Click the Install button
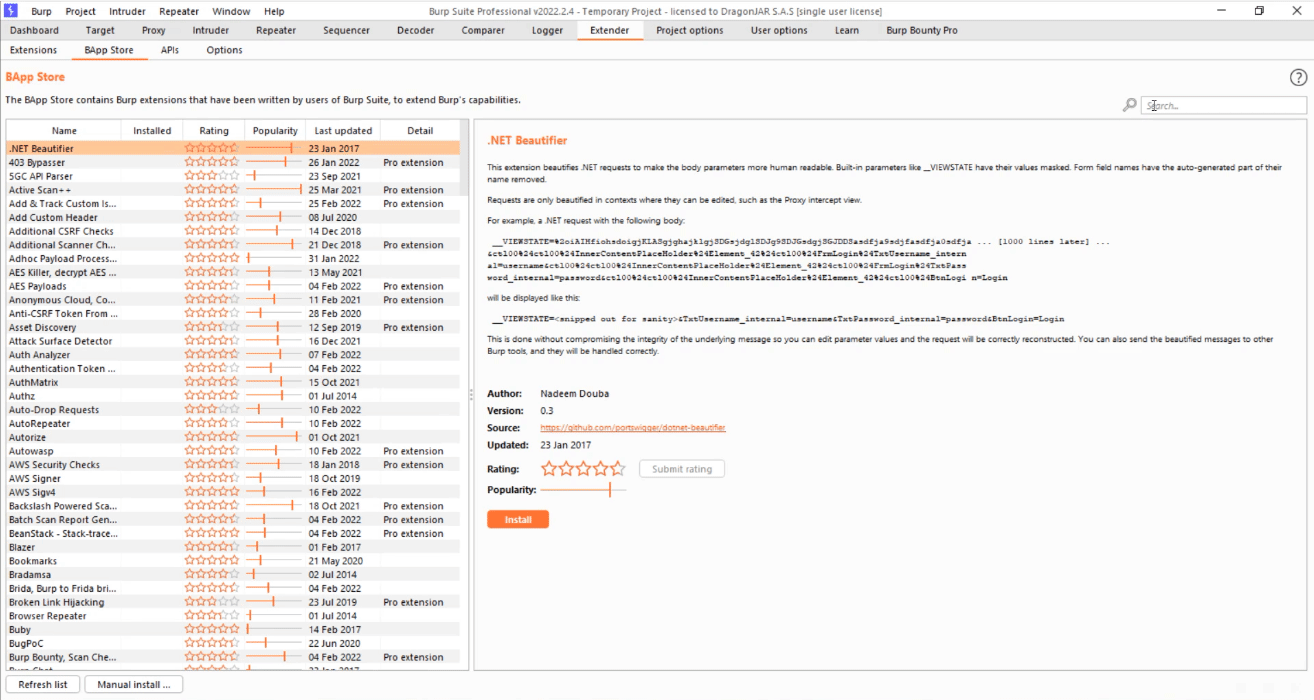 coord(518,520)
